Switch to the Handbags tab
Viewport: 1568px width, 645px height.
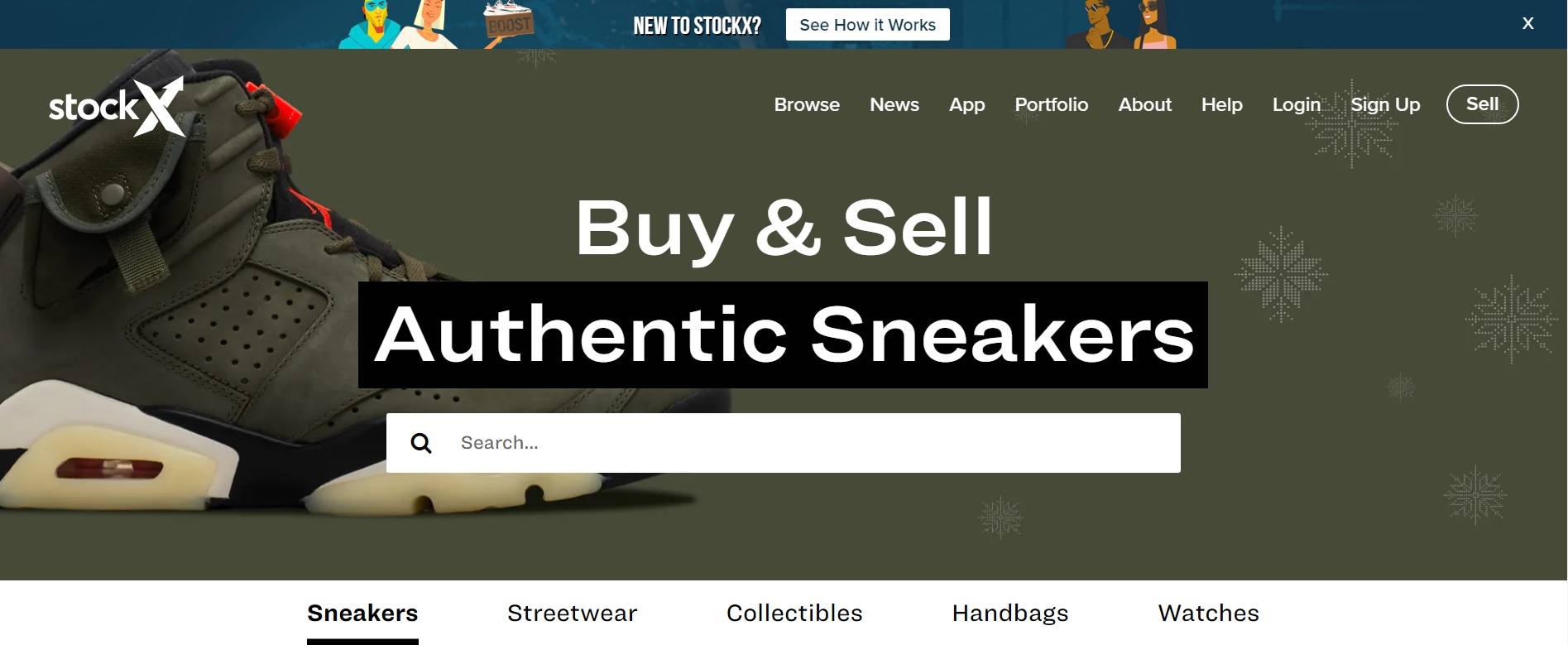point(1010,614)
